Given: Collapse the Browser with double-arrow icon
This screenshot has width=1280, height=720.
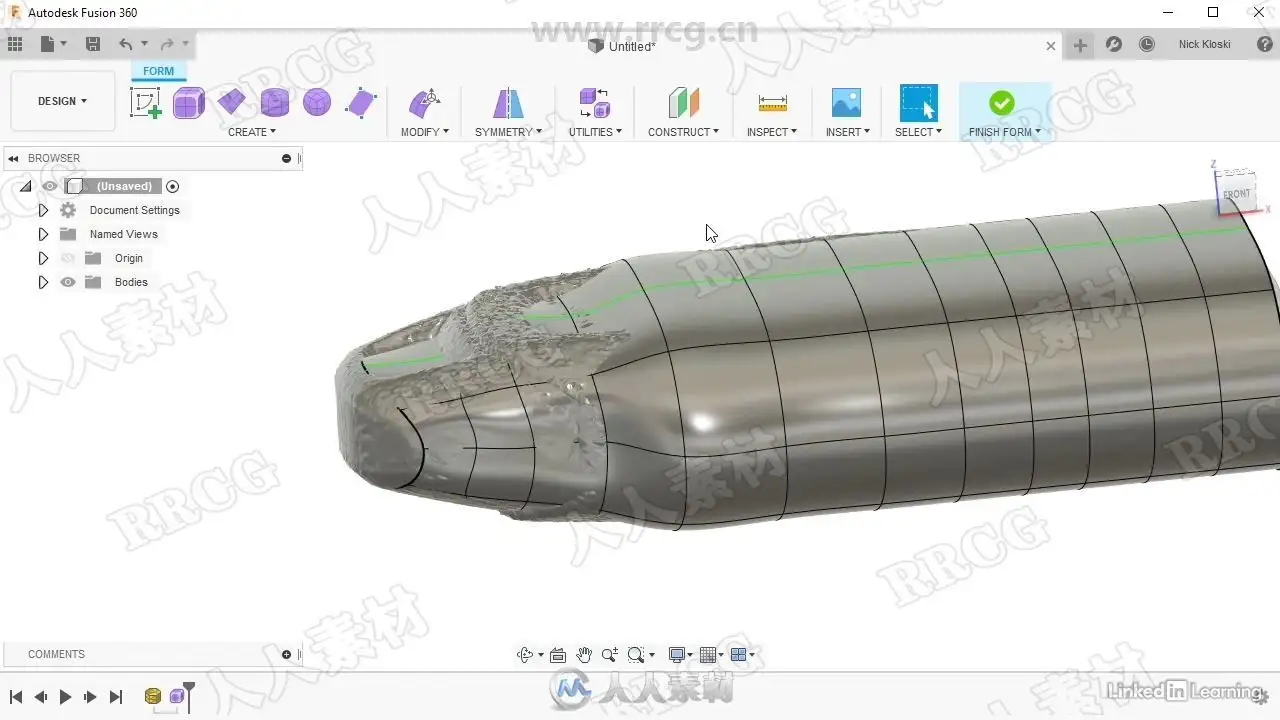Looking at the screenshot, I should [15, 158].
